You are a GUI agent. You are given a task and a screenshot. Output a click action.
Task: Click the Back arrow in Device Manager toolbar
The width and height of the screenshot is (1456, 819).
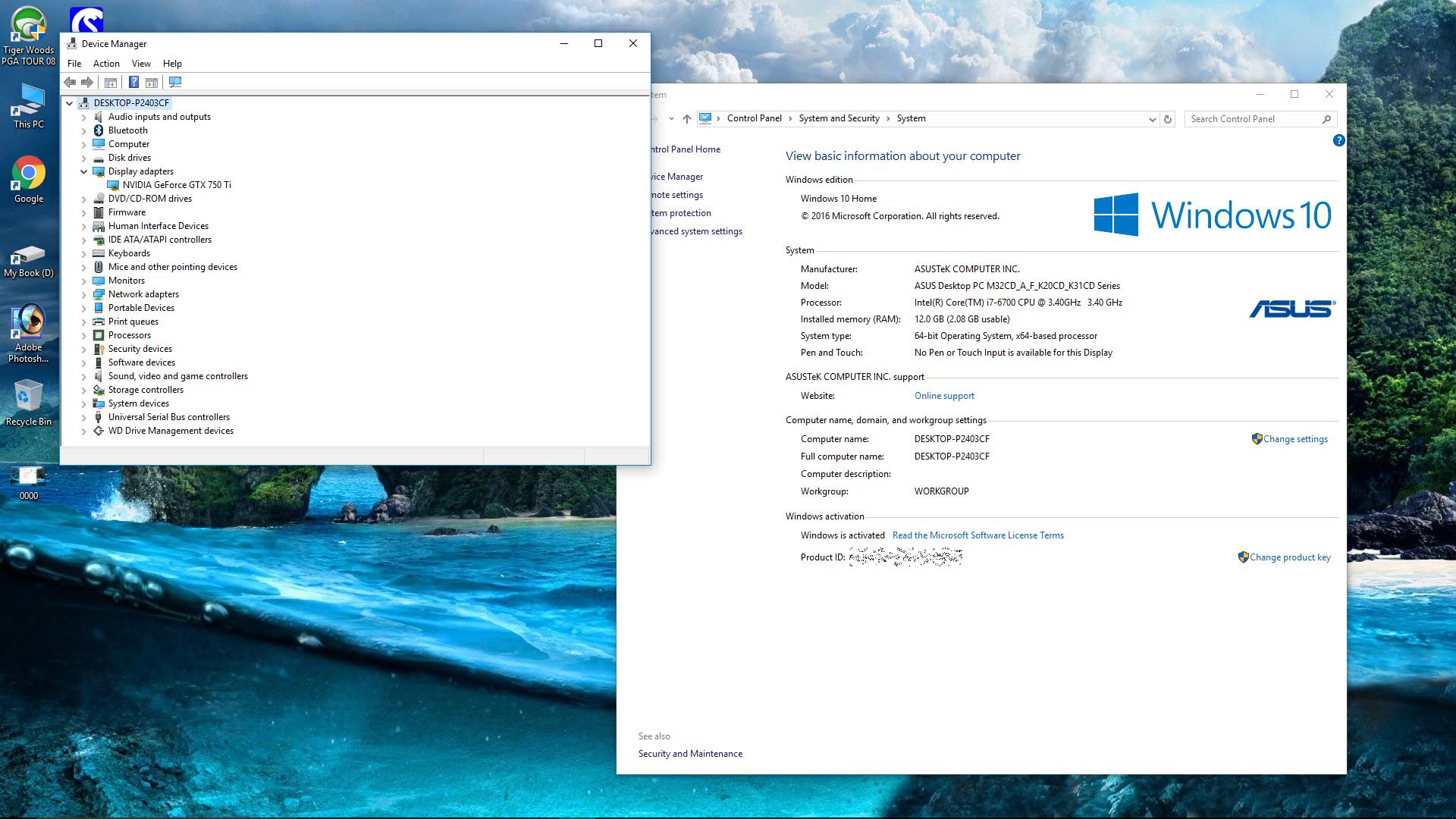(x=70, y=82)
